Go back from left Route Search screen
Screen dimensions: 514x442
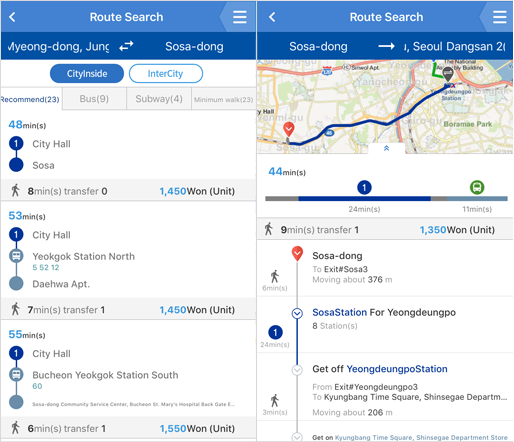click(x=12, y=17)
